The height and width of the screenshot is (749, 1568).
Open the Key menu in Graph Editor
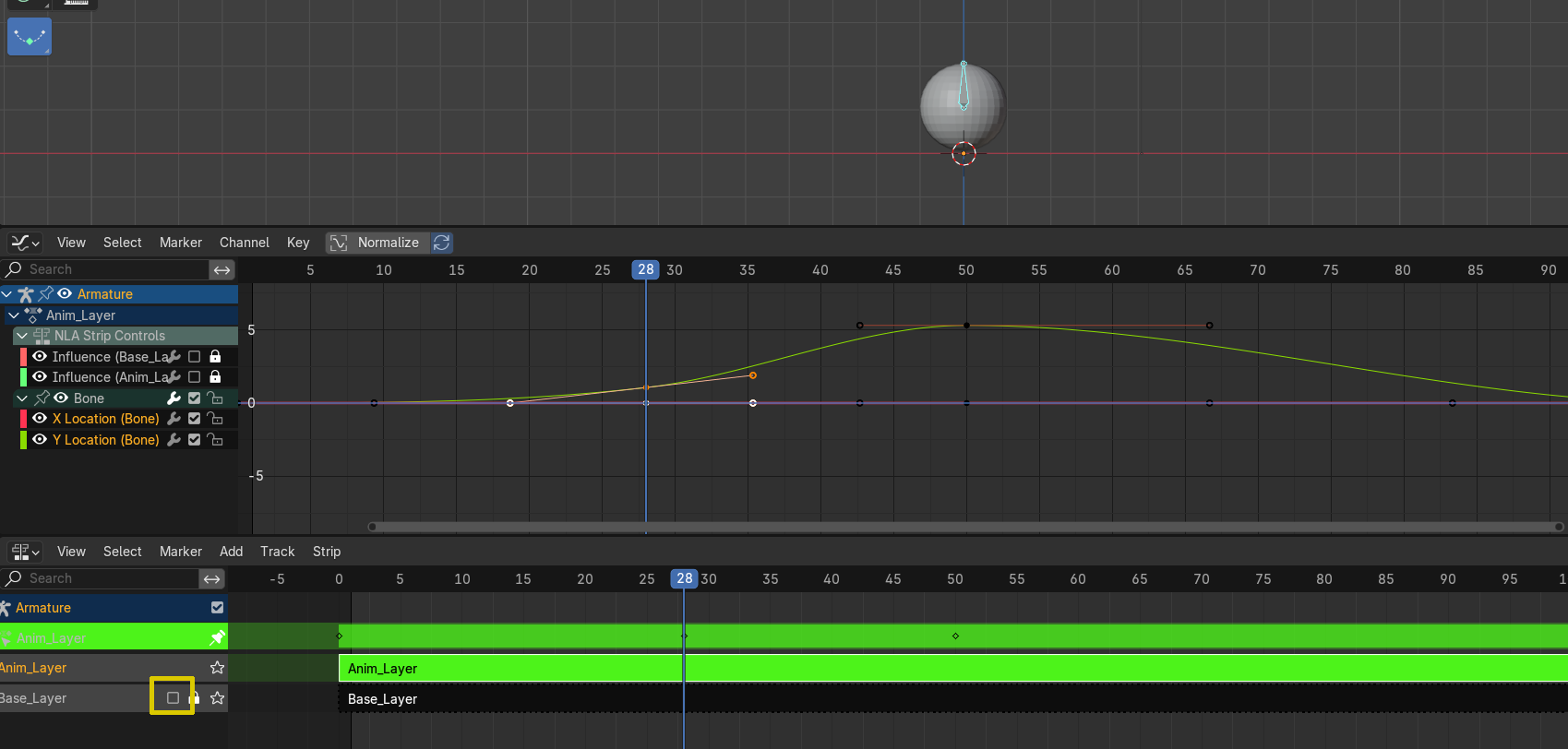point(298,243)
